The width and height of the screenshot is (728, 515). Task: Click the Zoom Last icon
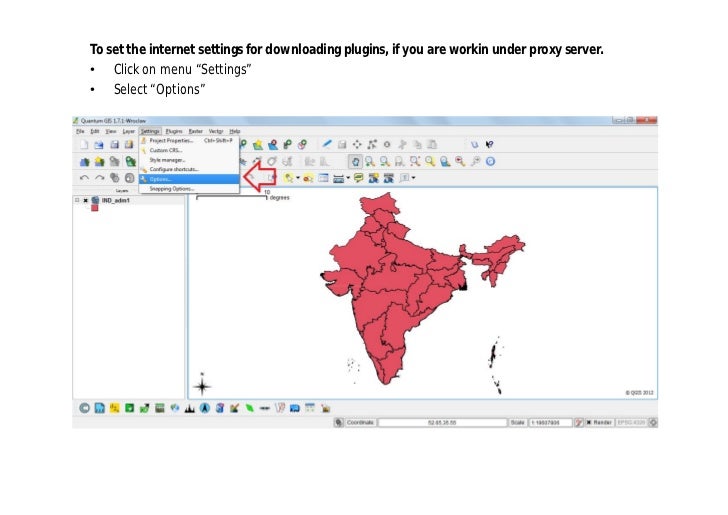(460, 161)
